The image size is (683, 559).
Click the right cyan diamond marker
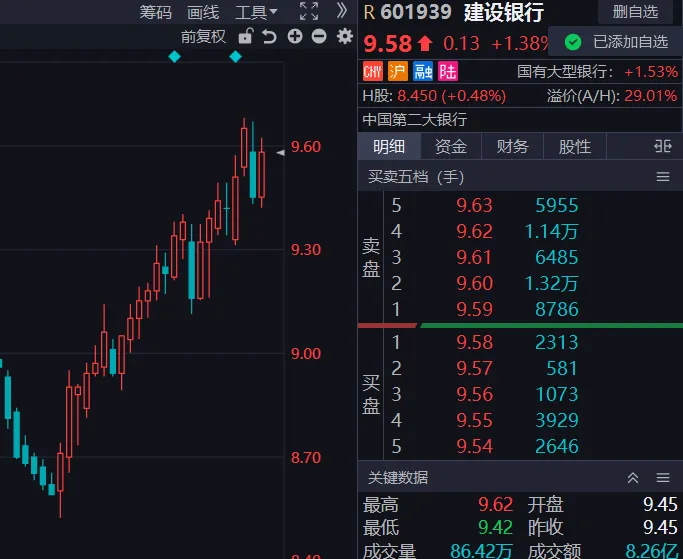(236, 56)
